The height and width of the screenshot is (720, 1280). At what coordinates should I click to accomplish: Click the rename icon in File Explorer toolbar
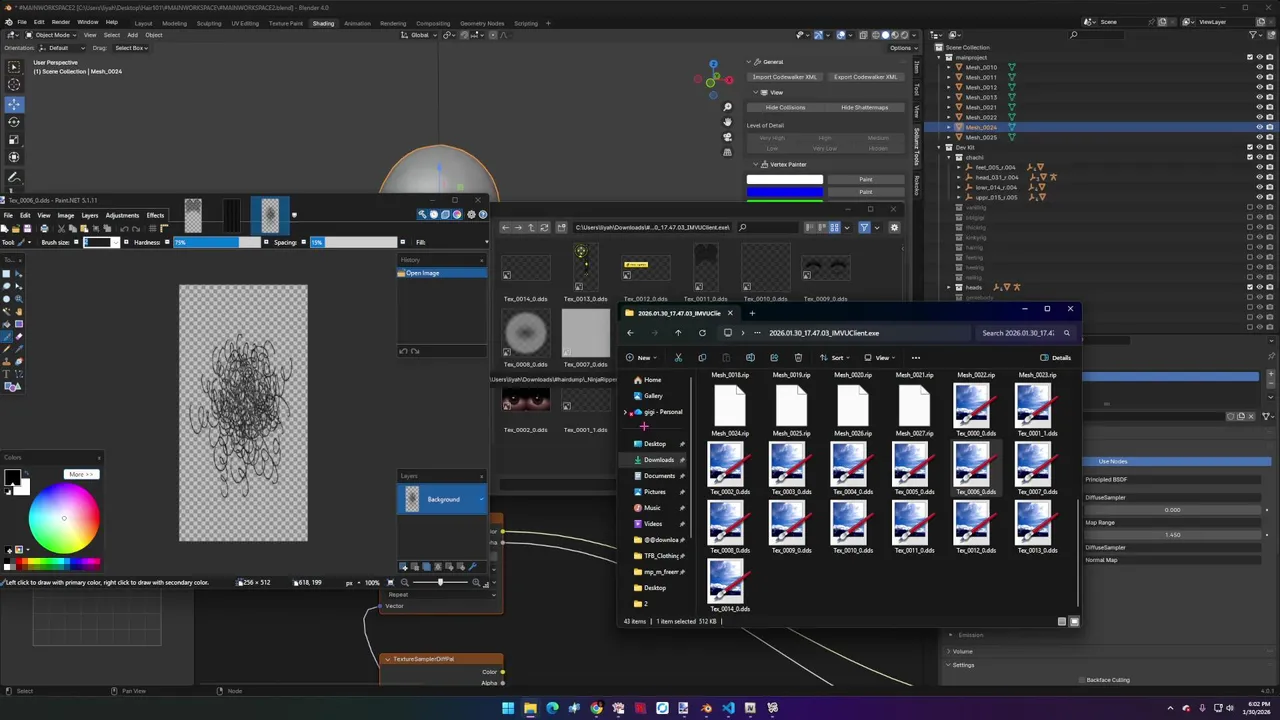pyautogui.click(x=750, y=358)
